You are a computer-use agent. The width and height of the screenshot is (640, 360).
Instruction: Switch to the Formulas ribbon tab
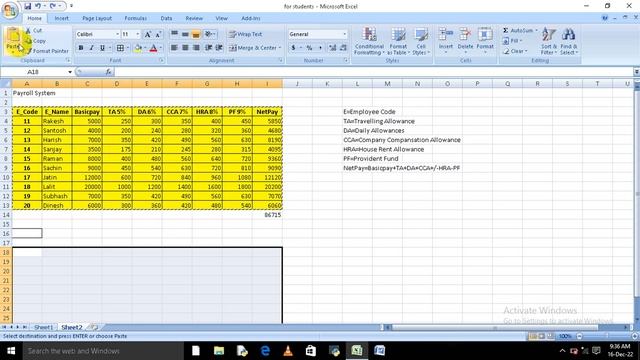click(x=136, y=18)
